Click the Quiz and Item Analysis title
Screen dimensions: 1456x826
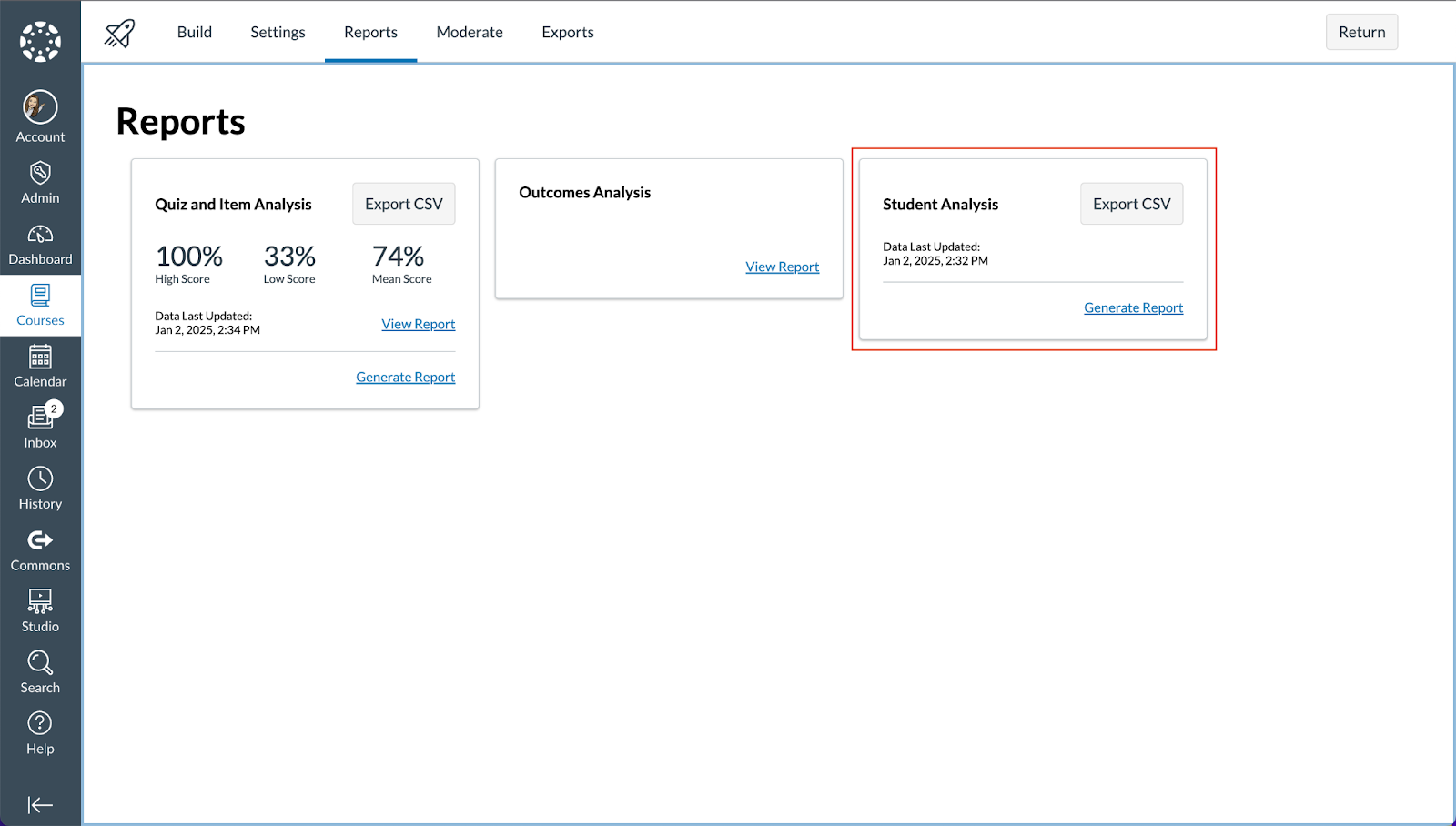coord(233,205)
